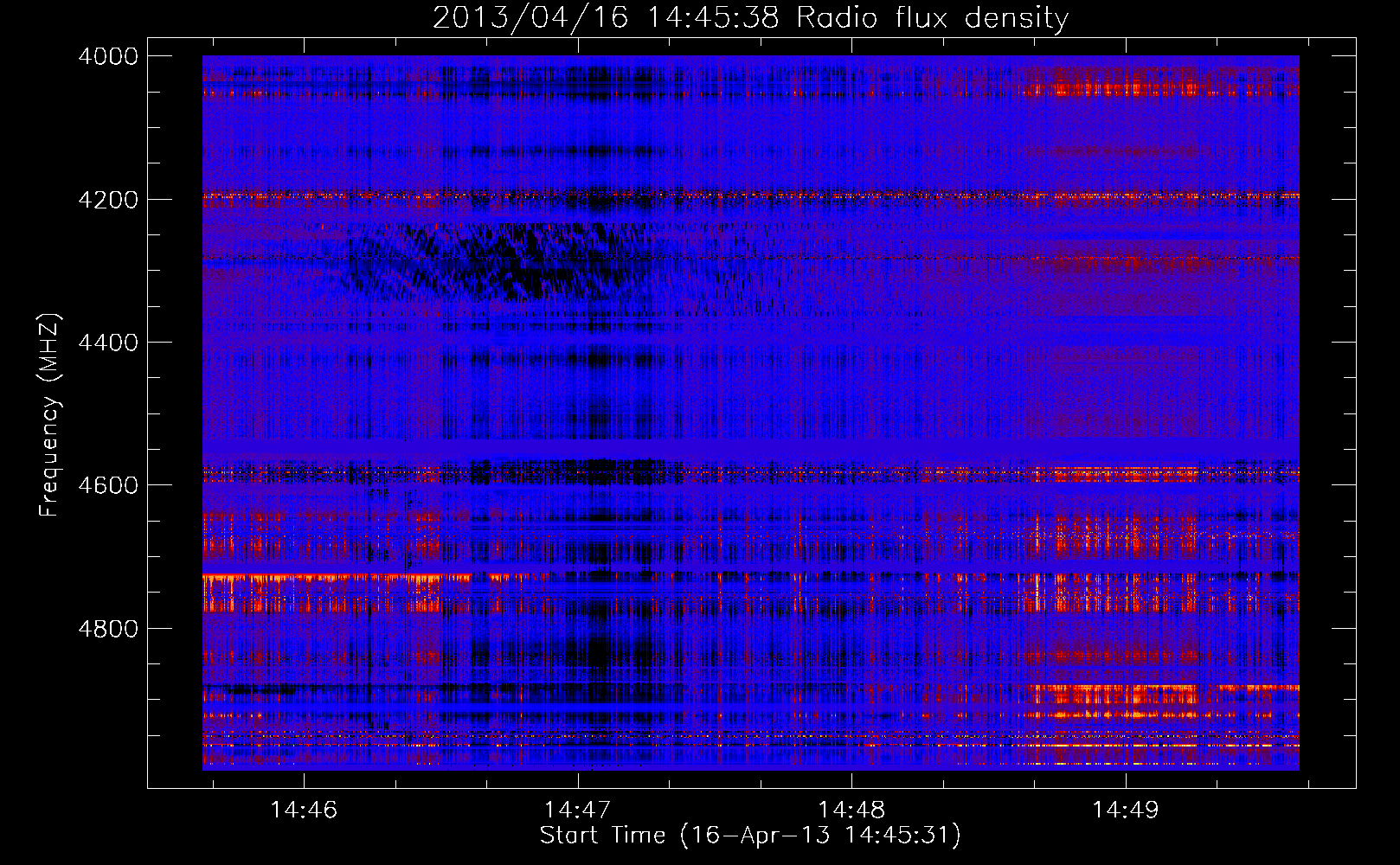Click the 4200 frequency tick label
This screenshot has width=1400, height=865.
click(x=108, y=200)
